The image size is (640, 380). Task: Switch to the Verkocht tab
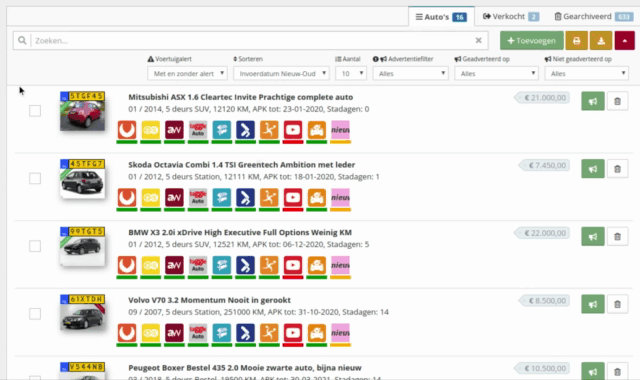511,17
